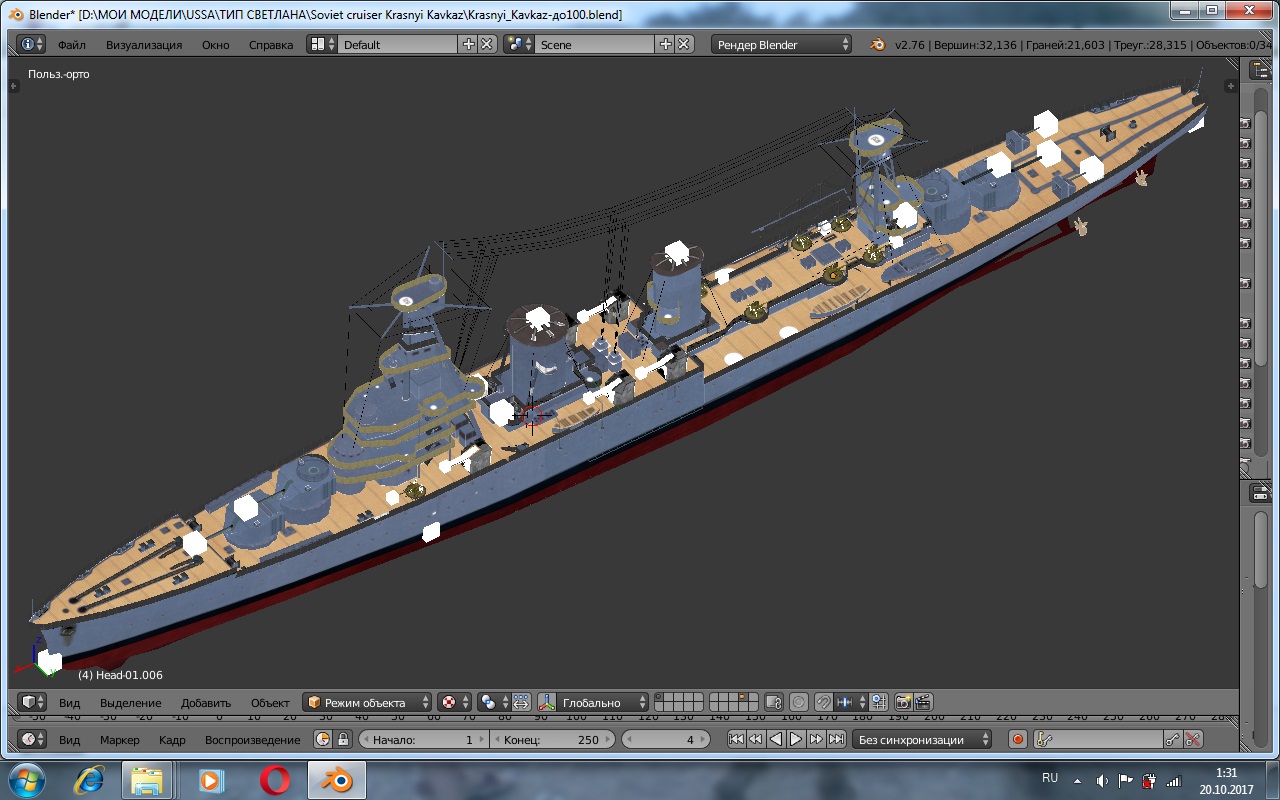This screenshot has width=1280, height=800.
Task: Click the Добавить button in 3D view header
Action: (206, 703)
